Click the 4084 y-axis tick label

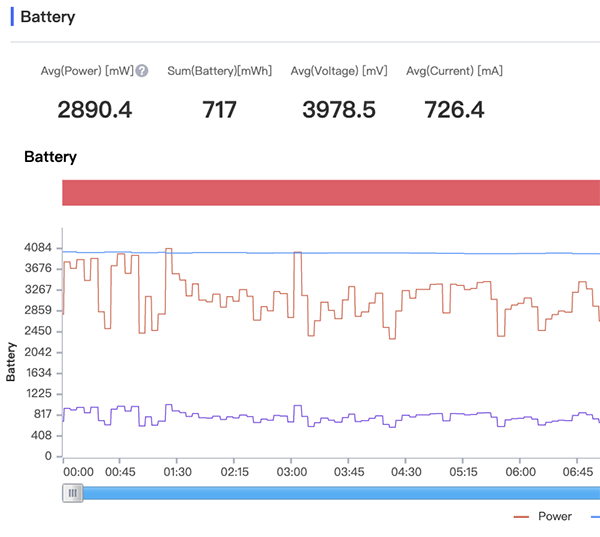click(x=37, y=248)
